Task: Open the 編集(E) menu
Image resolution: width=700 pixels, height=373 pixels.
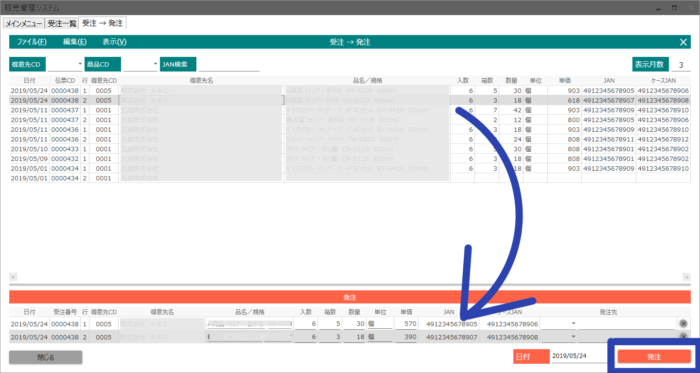Action: click(x=75, y=42)
